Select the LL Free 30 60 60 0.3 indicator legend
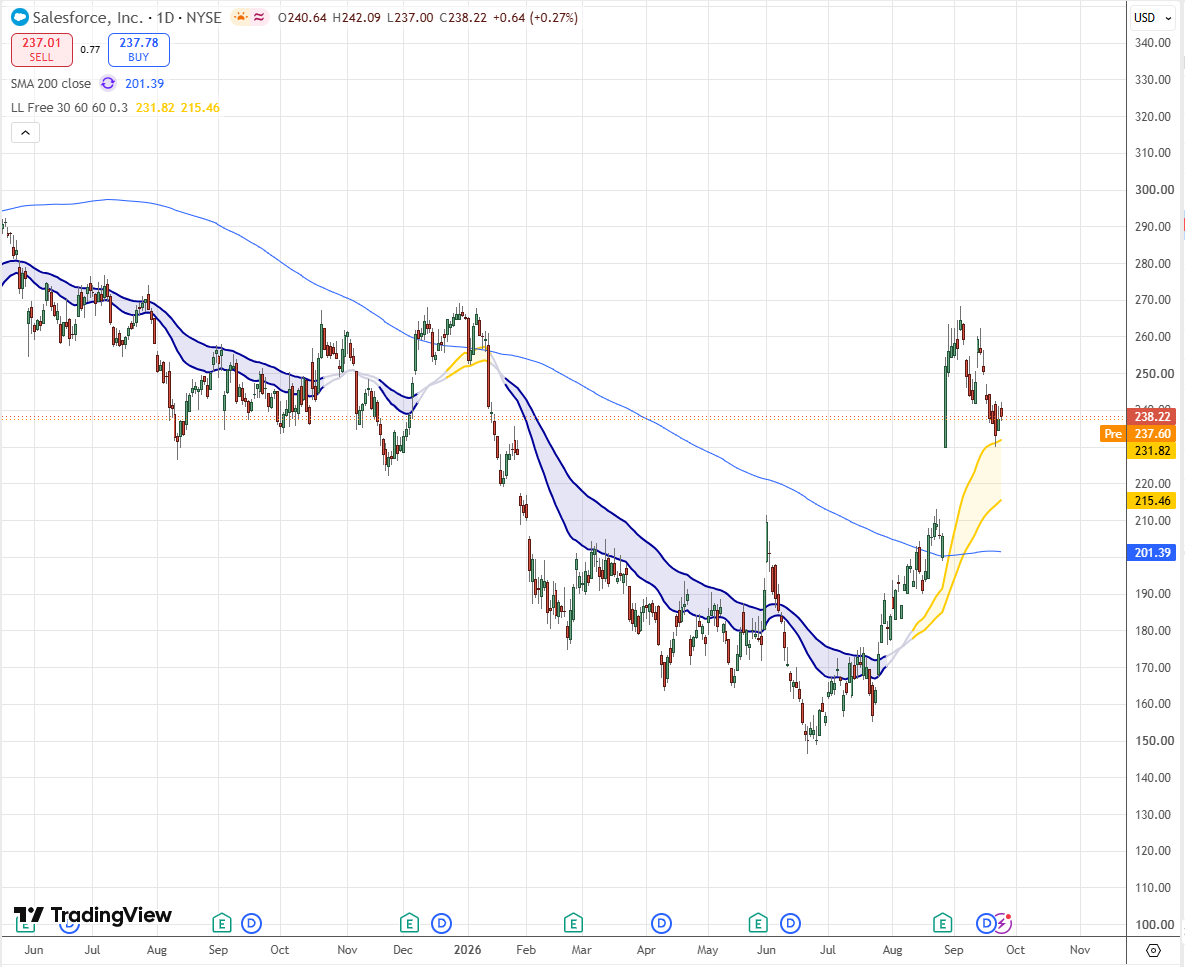This screenshot has height=967, width=1185. (70, 108)
